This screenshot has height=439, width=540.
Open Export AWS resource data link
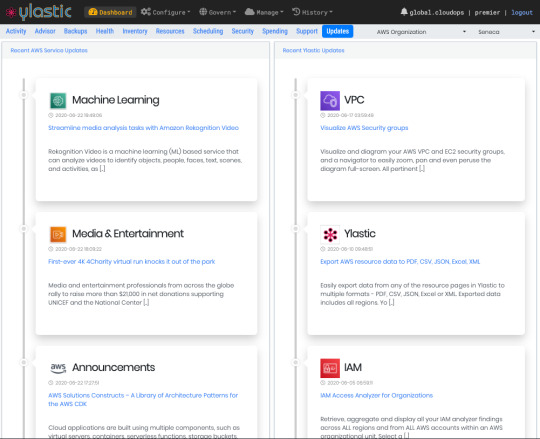pyautogui.click(x=400, y=262)
